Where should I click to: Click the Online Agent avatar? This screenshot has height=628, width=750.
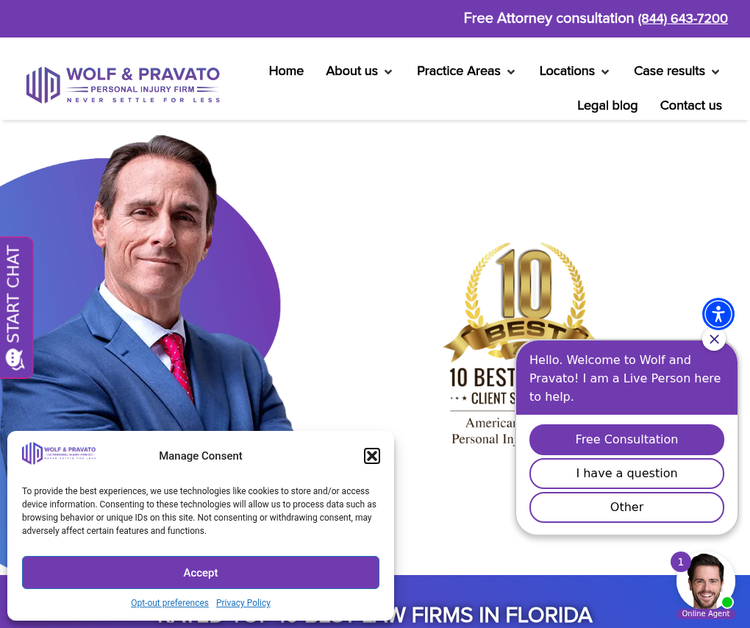[706, 585]
